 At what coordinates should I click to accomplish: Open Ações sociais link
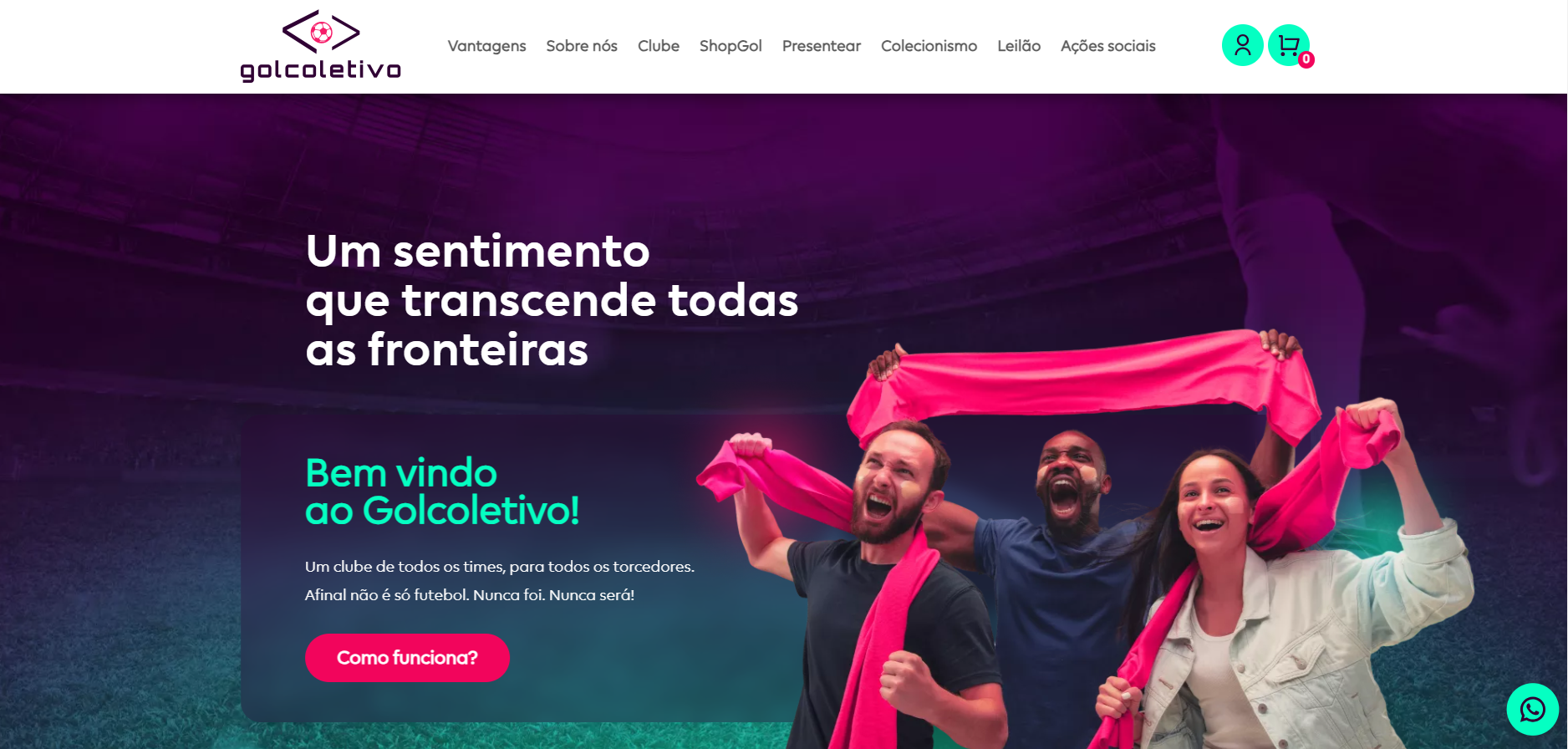pyautogui.click(x=1108, y=46)
